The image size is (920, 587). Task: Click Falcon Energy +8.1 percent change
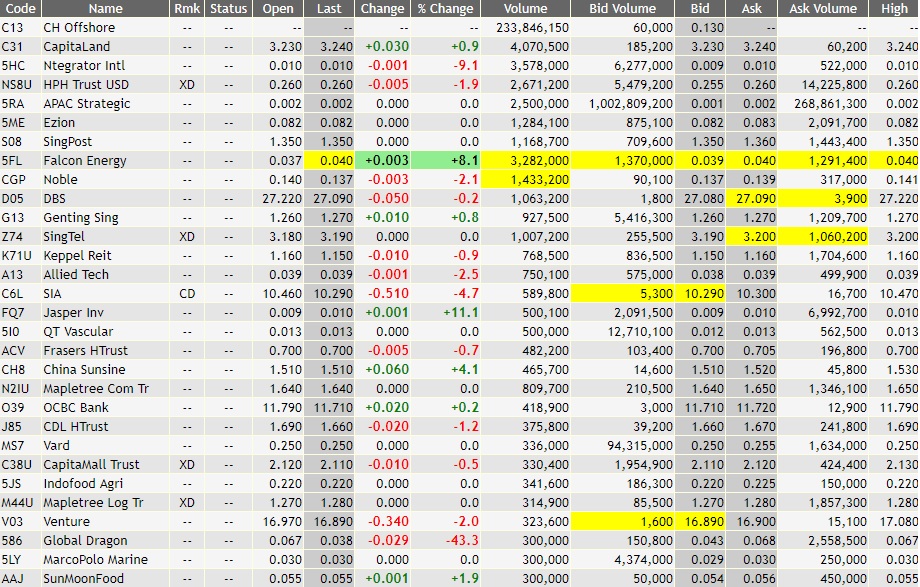pos(446,161)
